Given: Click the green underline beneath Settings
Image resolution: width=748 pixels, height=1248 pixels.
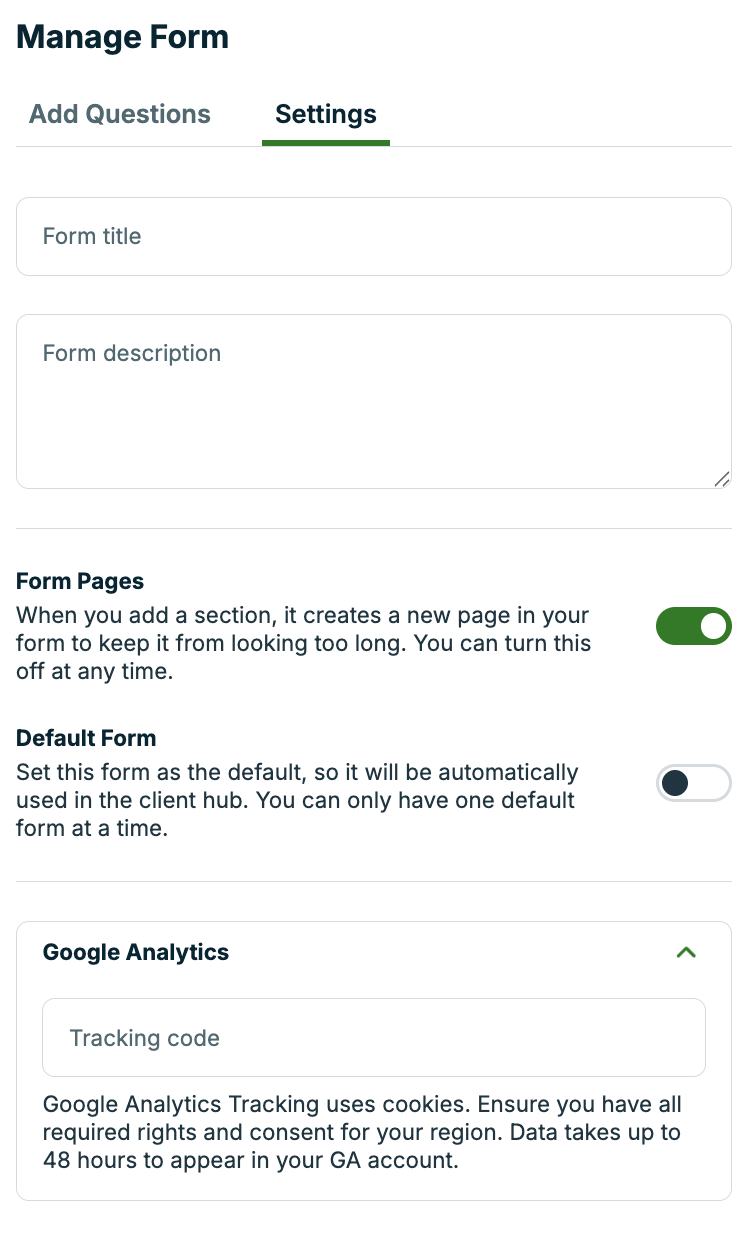Looking at the screenshot, I should (326, 143).
